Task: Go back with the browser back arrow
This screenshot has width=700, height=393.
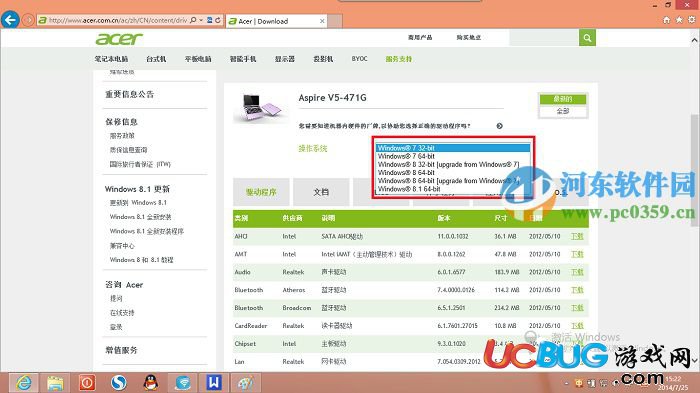Action: pos(10,20)
